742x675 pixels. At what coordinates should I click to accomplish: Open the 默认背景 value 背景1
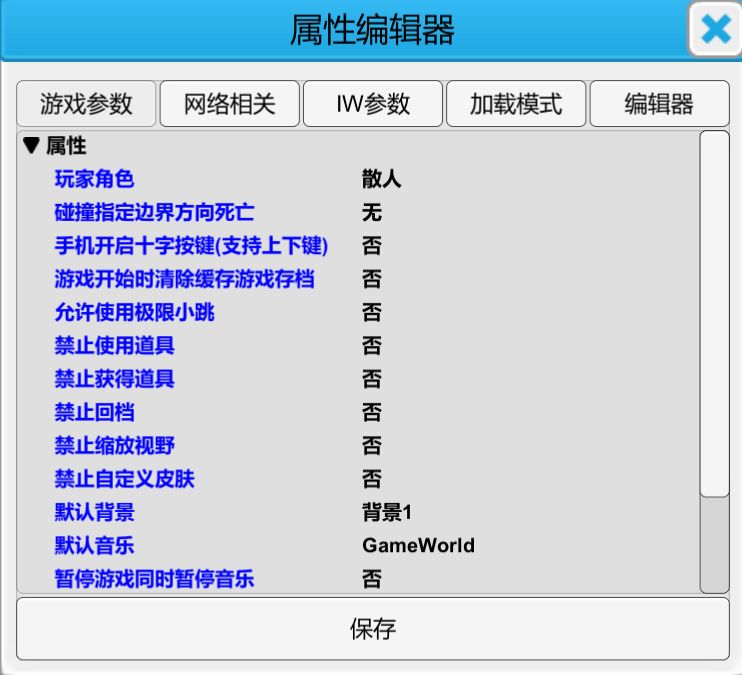(x=386, y=513)
